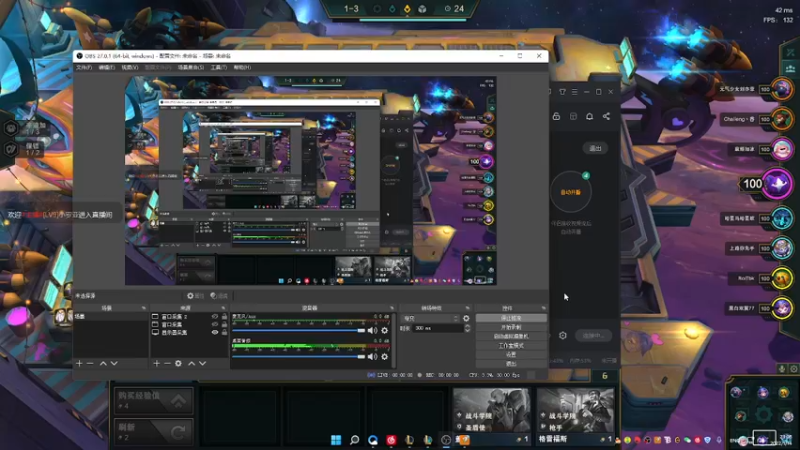This screenshot has width=800, height=450.
Task: Adjust top mixer channel volume slider
Action: click(298, 331)
